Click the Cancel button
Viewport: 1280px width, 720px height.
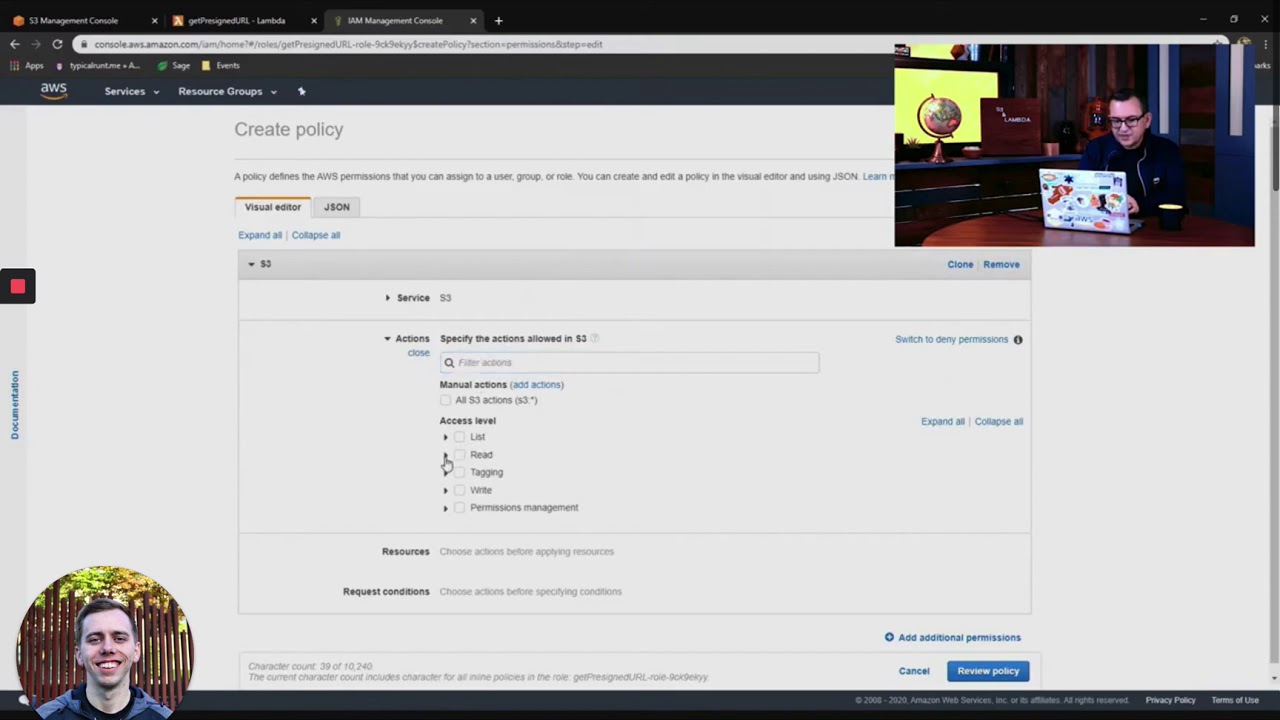coord(914,671)
